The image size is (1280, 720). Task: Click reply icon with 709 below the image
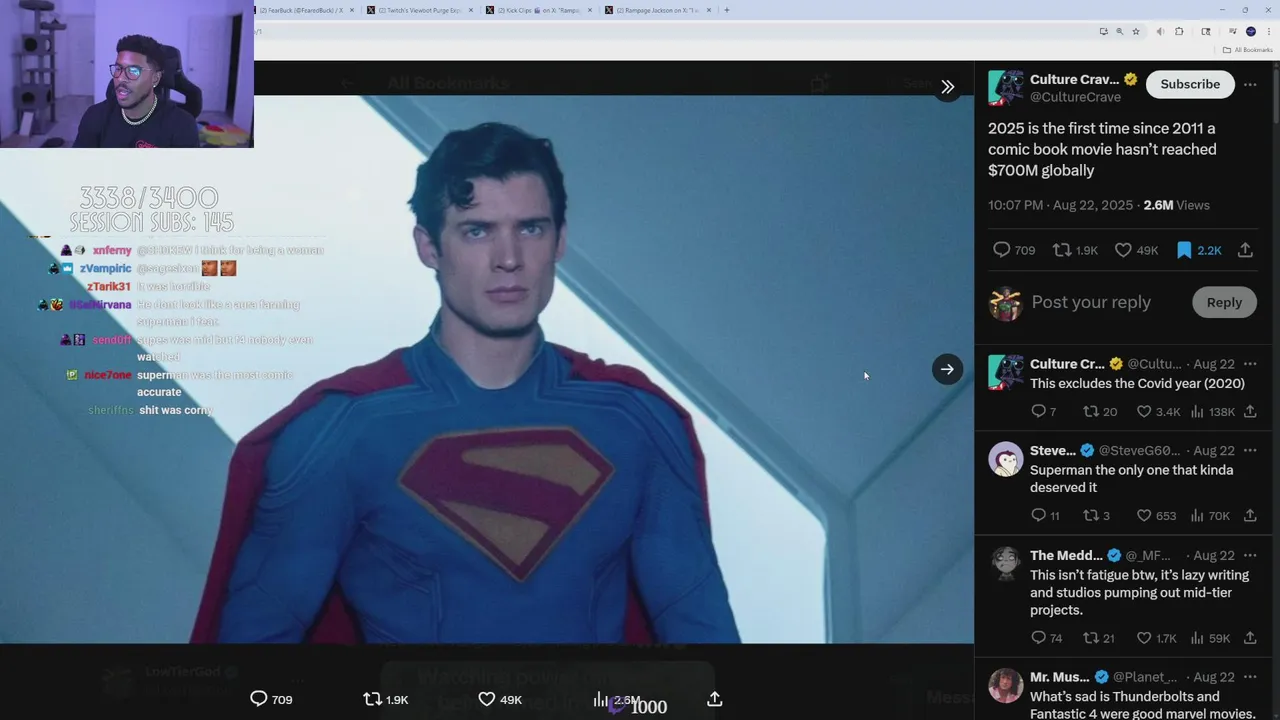[270, 699]
